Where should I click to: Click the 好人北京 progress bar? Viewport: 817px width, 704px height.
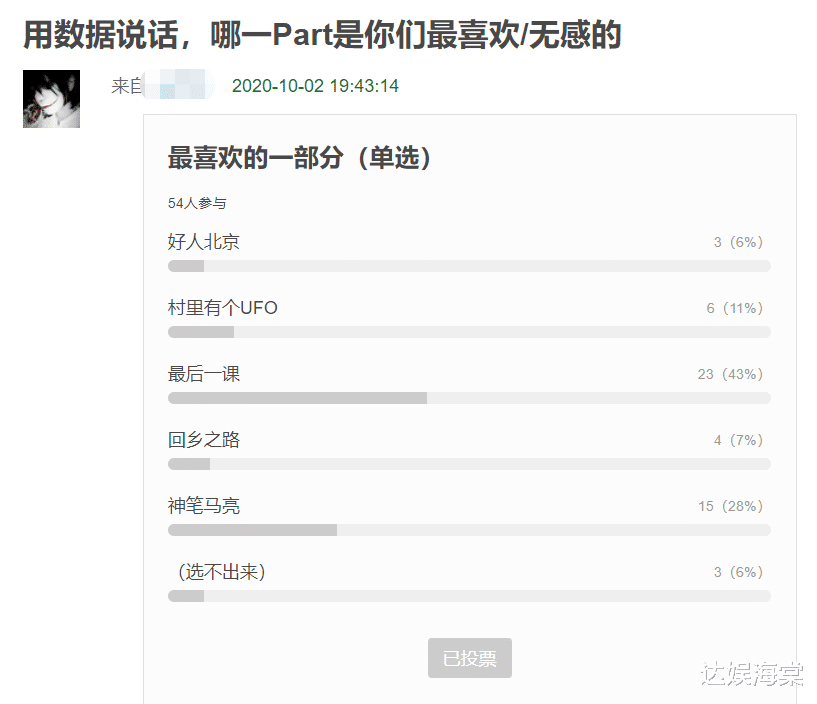pos(469,266)
